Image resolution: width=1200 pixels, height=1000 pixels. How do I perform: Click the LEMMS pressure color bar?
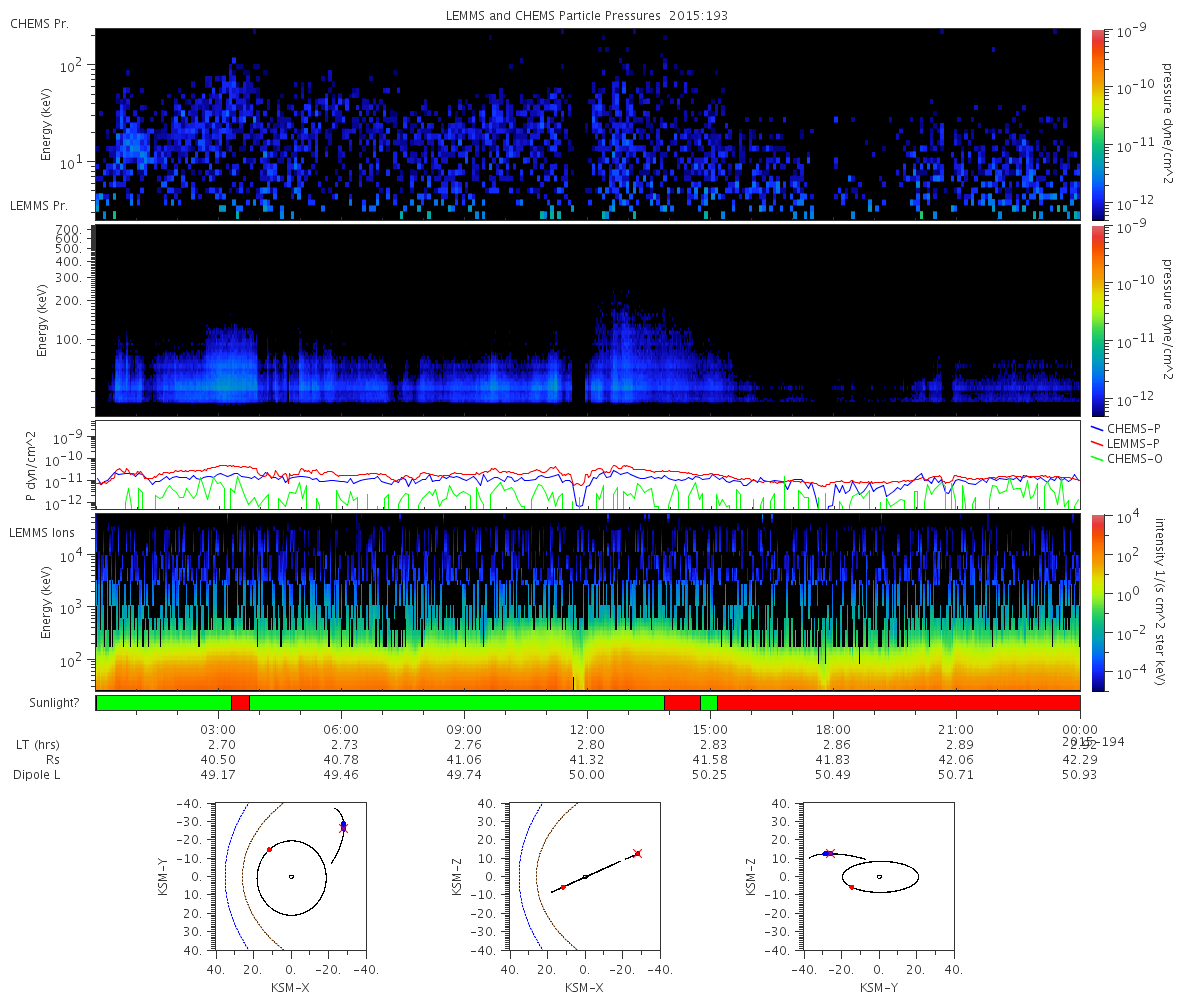pos(1098,320)
